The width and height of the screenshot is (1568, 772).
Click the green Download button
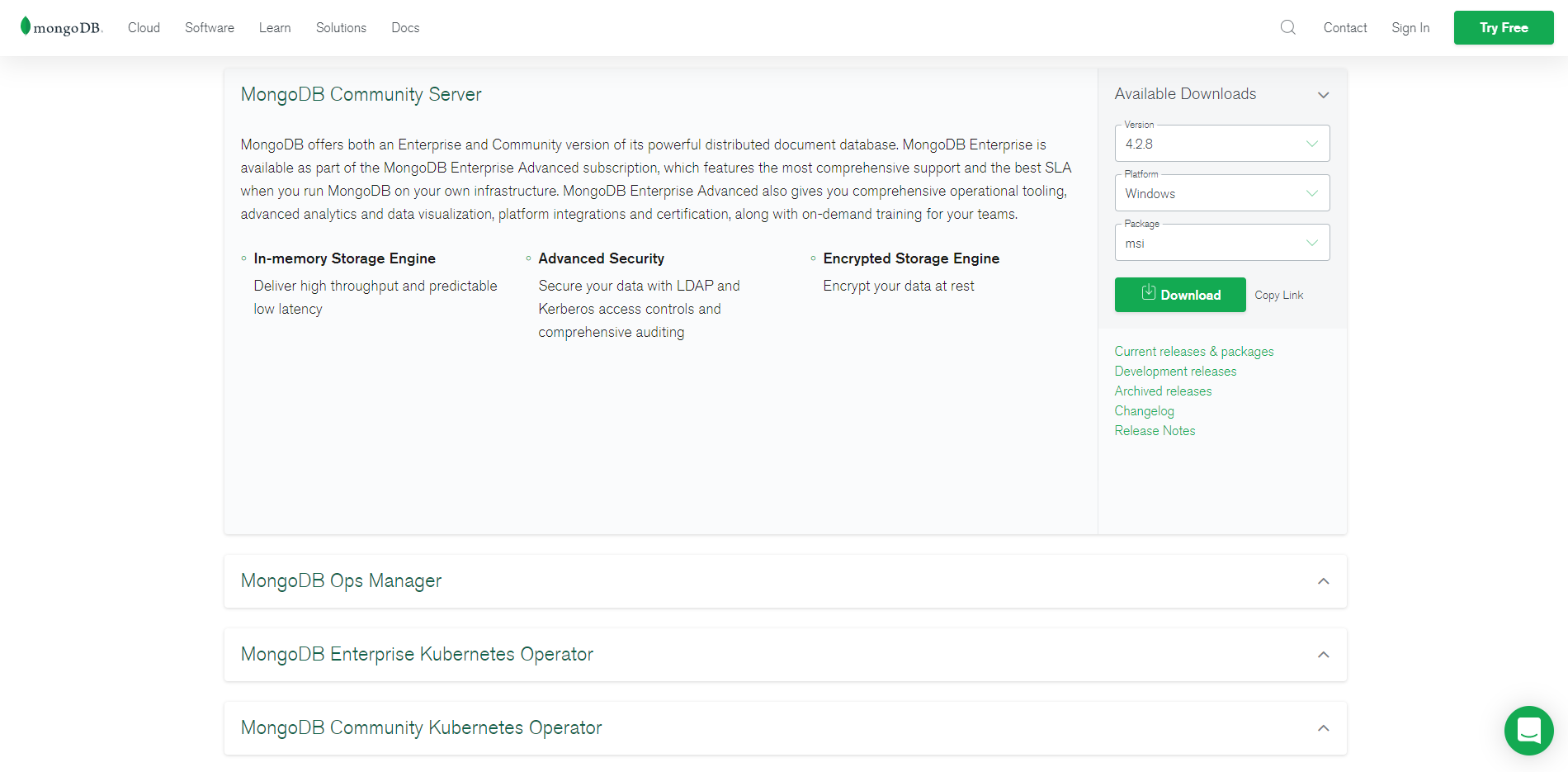click(x=1180, y=295)
